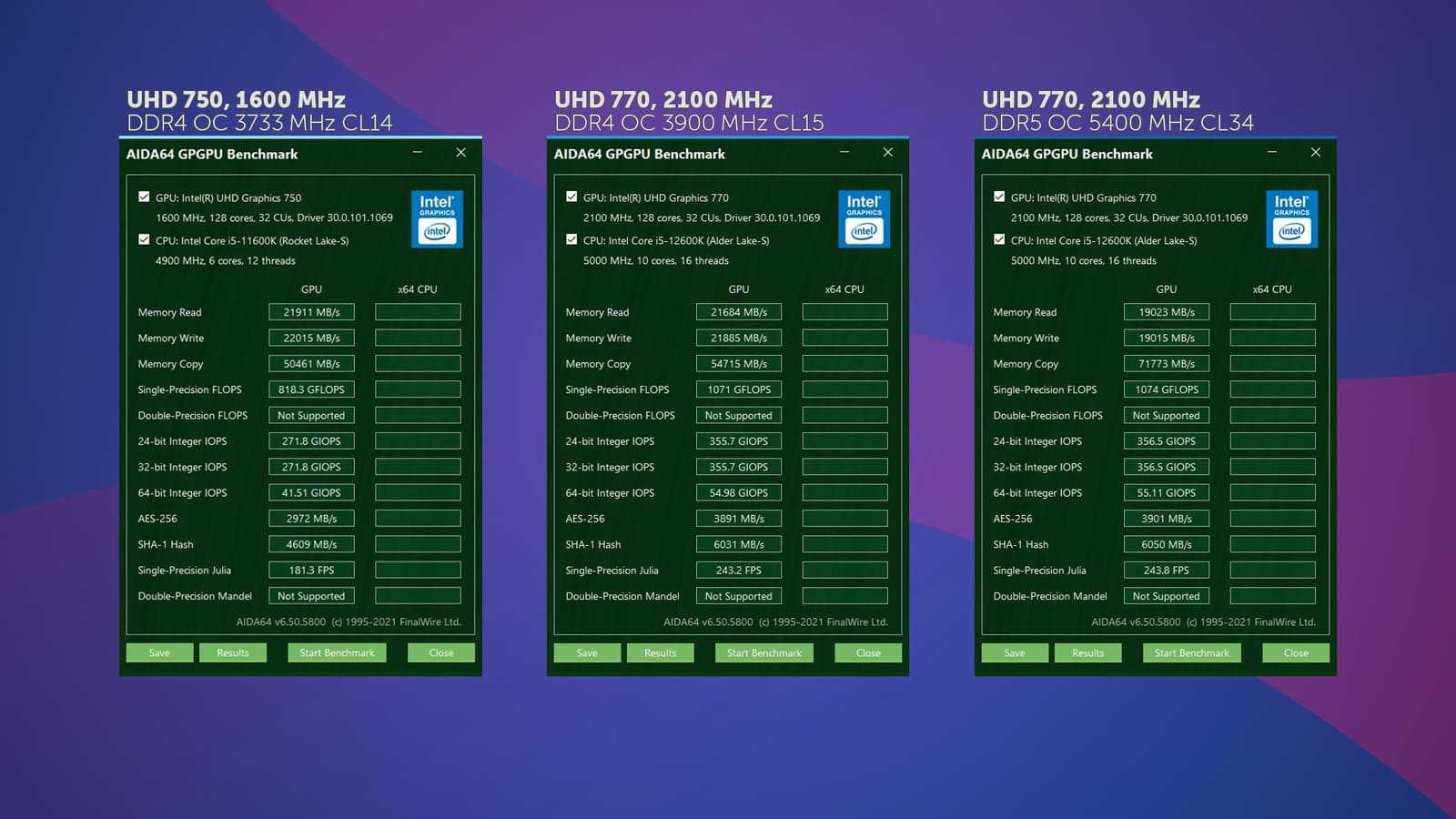This screenshot has width=1456, height=819.
Task: Click Intel Graphics logo in UHD 750 window
Action: click(x=437, y=219)
